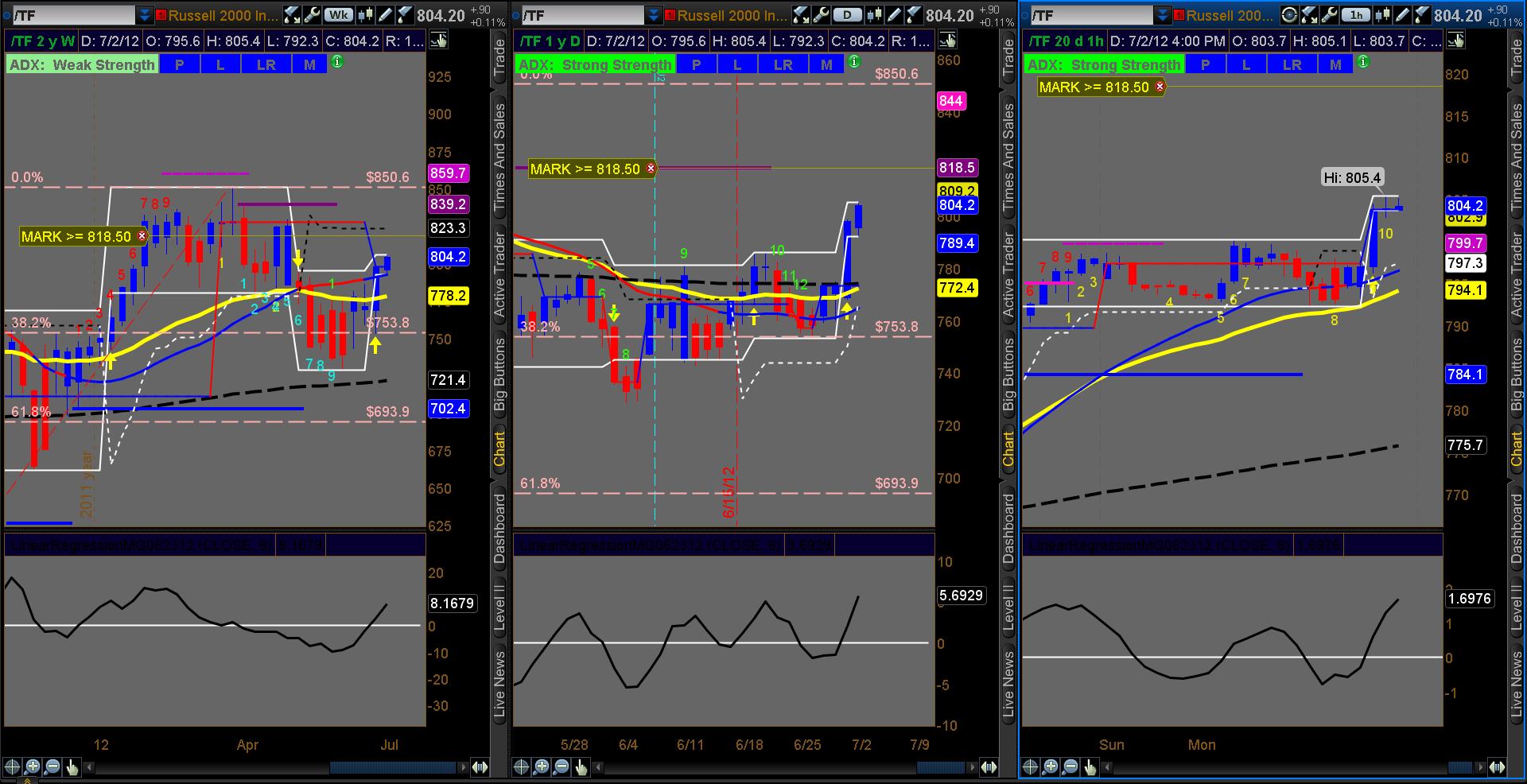Screen dimensions: 1527x784
Task: Remove the MARK >= 818.50 alert in hourly chart
Action: [x=1160, y=87]
